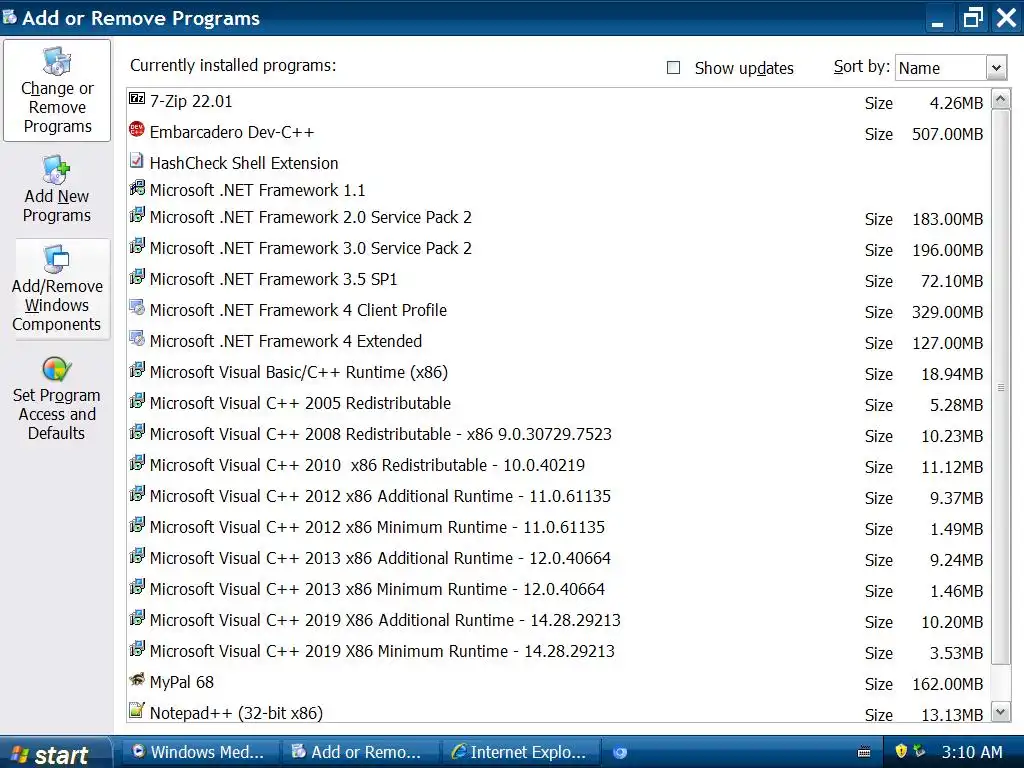Select Visual C++ 2005 Redistributable entry

pos(300,403)
